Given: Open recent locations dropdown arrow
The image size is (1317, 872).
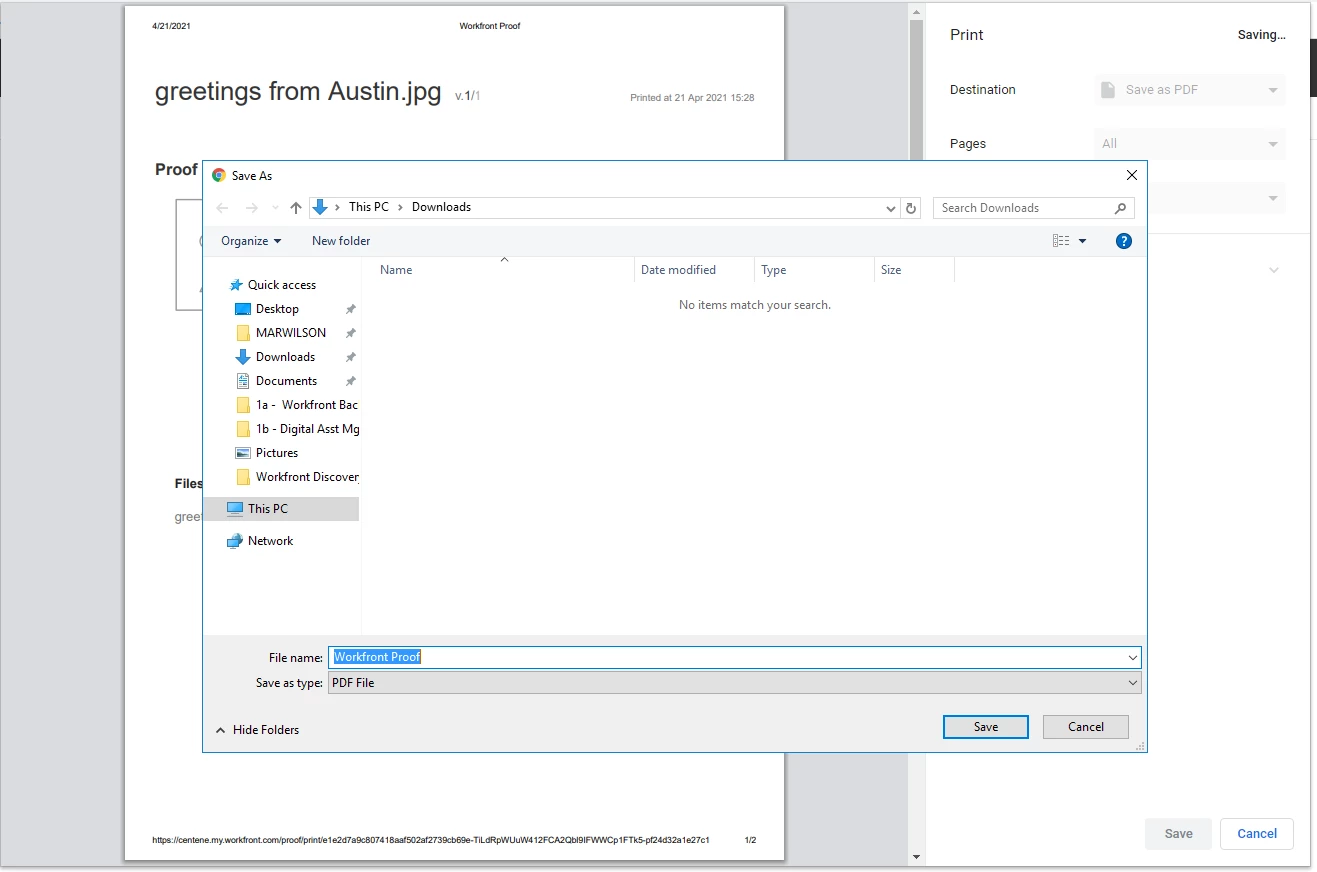Looking at the screenshot, I should [x=276, y=208].
